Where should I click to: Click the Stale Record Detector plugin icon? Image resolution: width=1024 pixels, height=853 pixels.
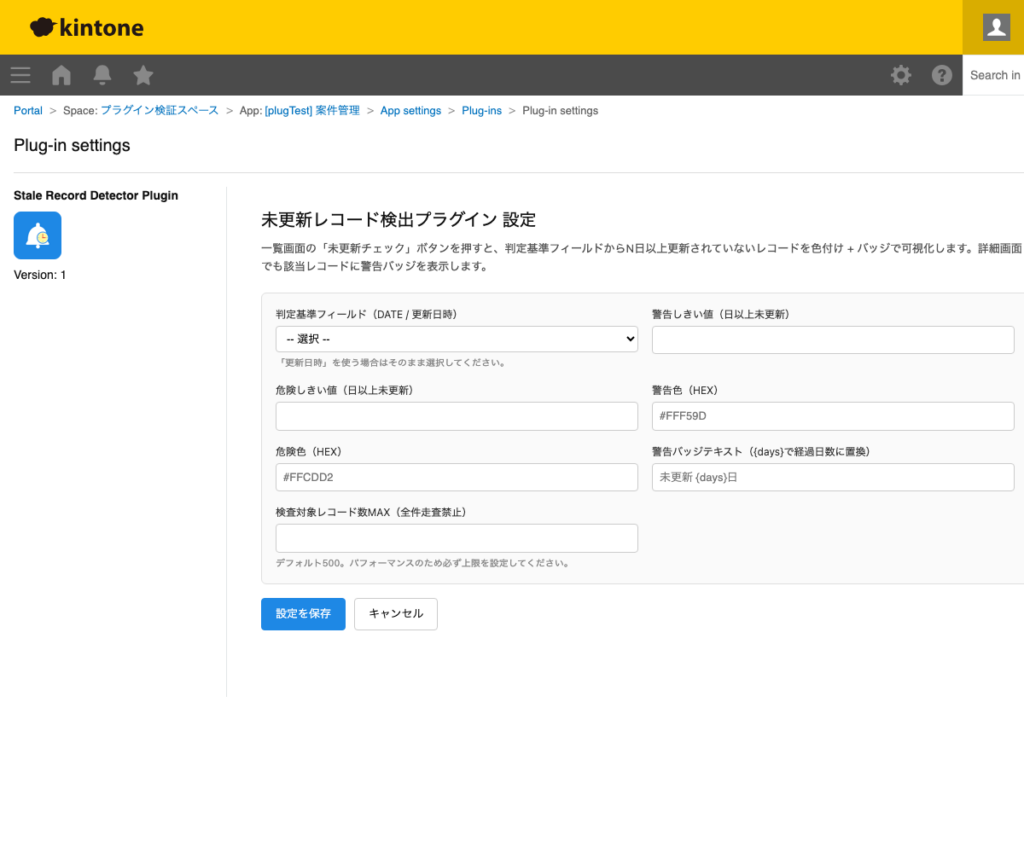click(37, 235)
